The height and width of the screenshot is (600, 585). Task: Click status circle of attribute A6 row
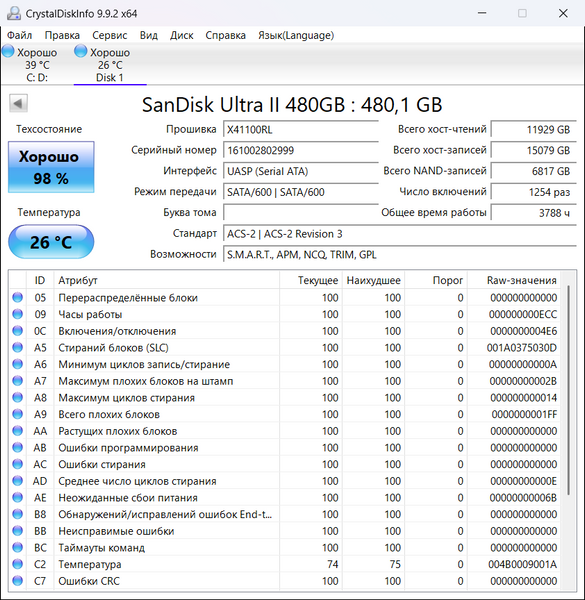(x=18, y=364)
